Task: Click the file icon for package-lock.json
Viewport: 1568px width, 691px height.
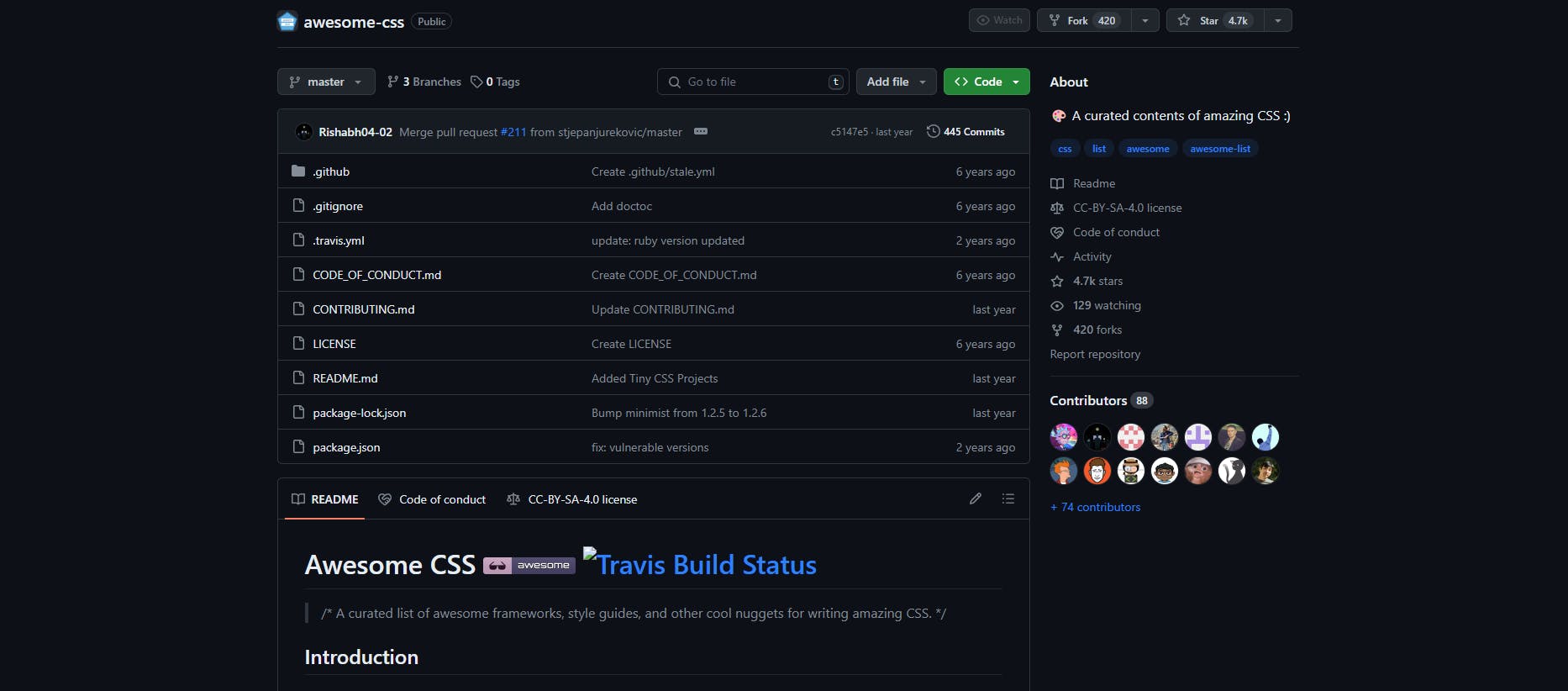Action: point(298,413)
